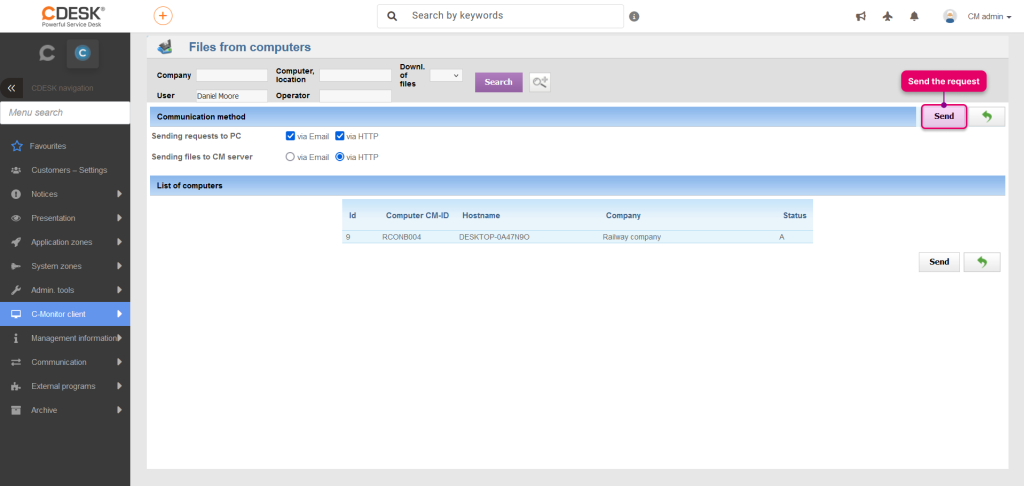Click the Application zones rocket icon
1024x486 pixels.
pyautogui.click(x=16, y=242)
